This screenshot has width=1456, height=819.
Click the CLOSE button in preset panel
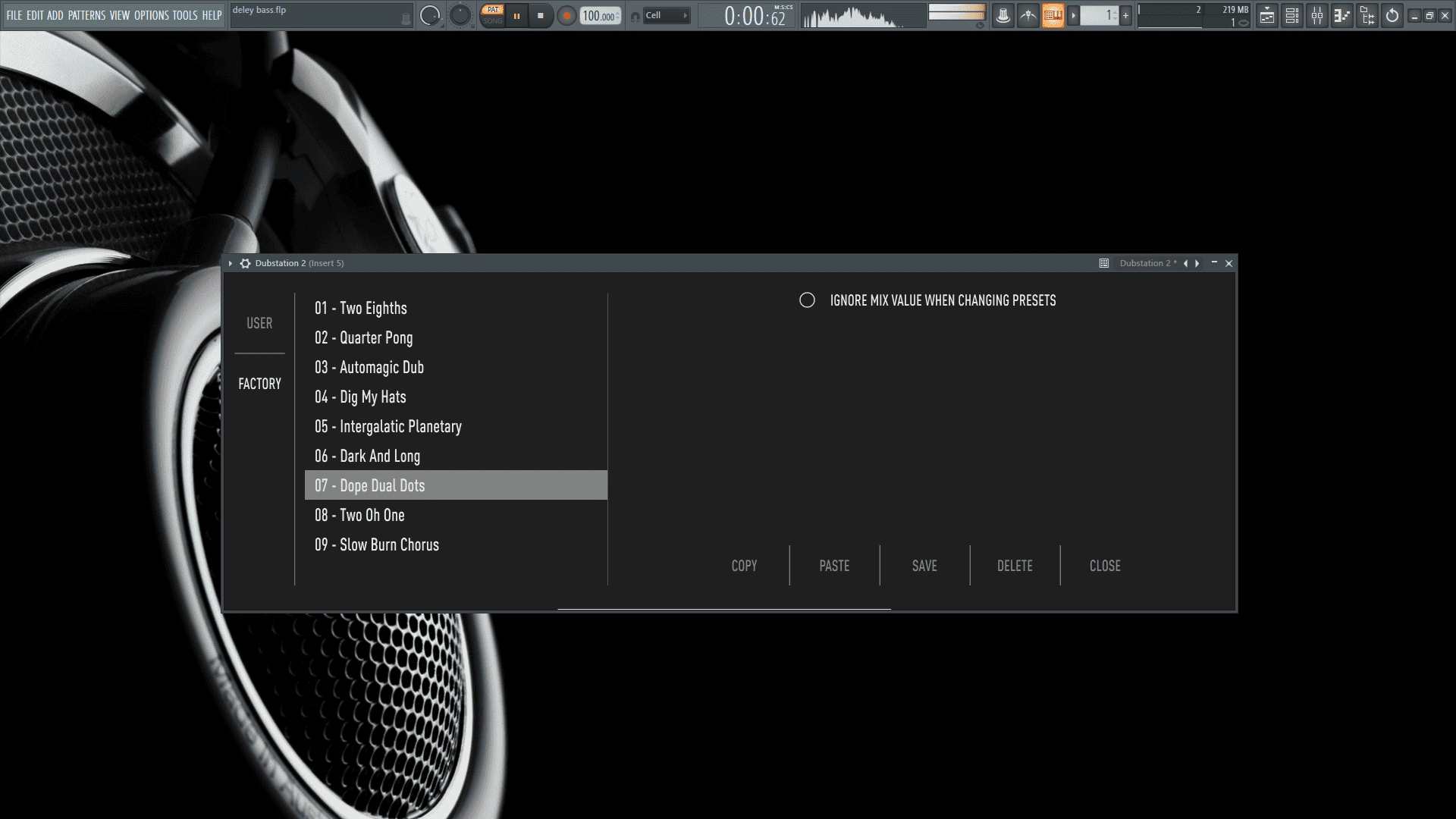[1105, 566]
